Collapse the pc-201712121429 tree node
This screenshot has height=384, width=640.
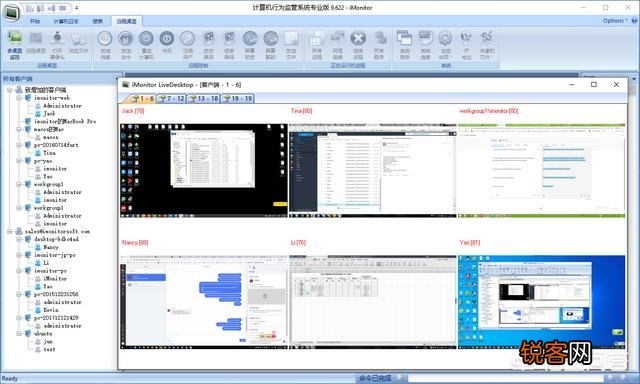[x=19, y=318]
